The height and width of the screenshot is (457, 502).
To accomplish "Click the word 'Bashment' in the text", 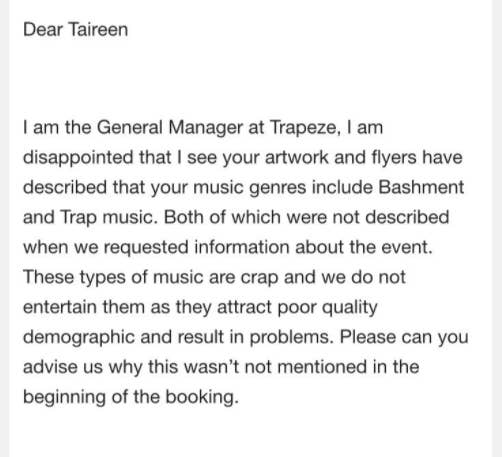I will click(x=421, y=187).
